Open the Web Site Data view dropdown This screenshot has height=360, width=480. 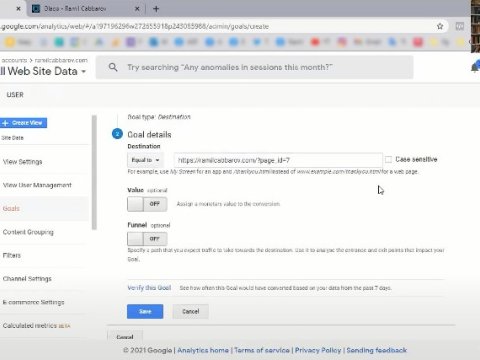[43, 71]
